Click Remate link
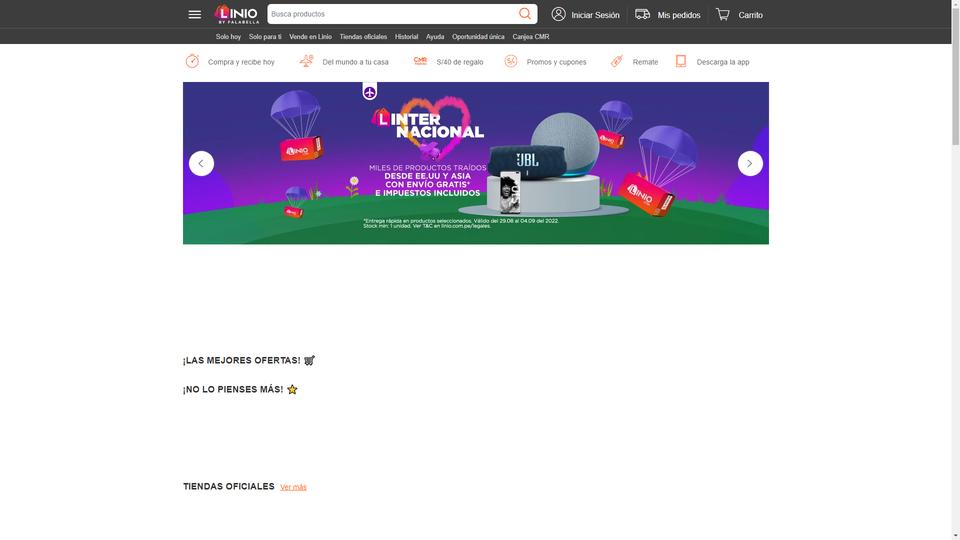This screenshot has height=540, width=960. pos(645,62)
